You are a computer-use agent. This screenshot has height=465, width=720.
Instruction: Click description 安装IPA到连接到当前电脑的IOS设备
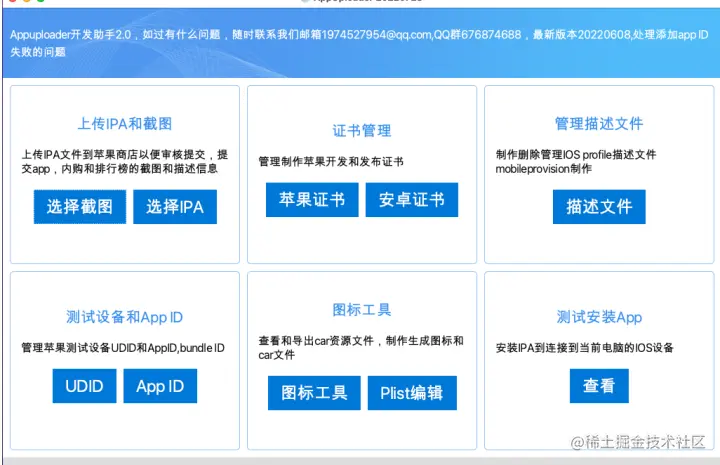point(585,347)
